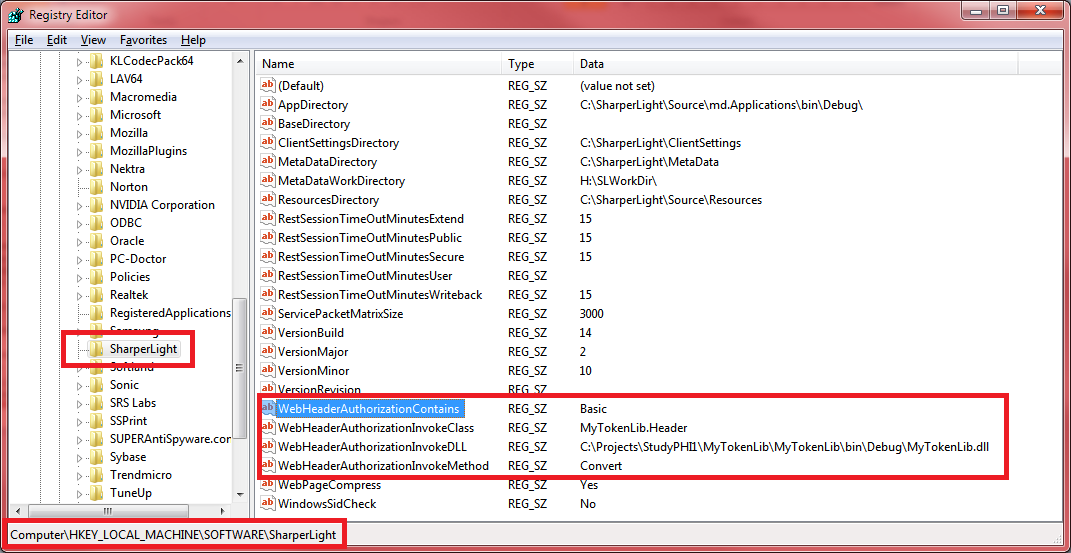Image resolution: width=1071 pixels, height=553 pixels.
Task: Select the ClientSettingsDirectory value
Action: pyautogui.click(x=338, y=143)
